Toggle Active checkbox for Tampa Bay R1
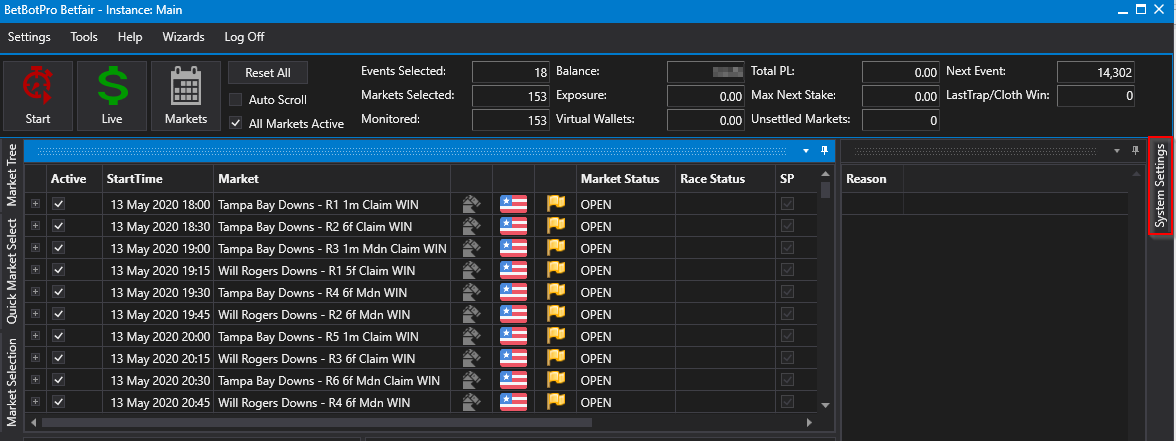Image resolution: width=1176 pixels, height=441 pixels. point(59,204)
